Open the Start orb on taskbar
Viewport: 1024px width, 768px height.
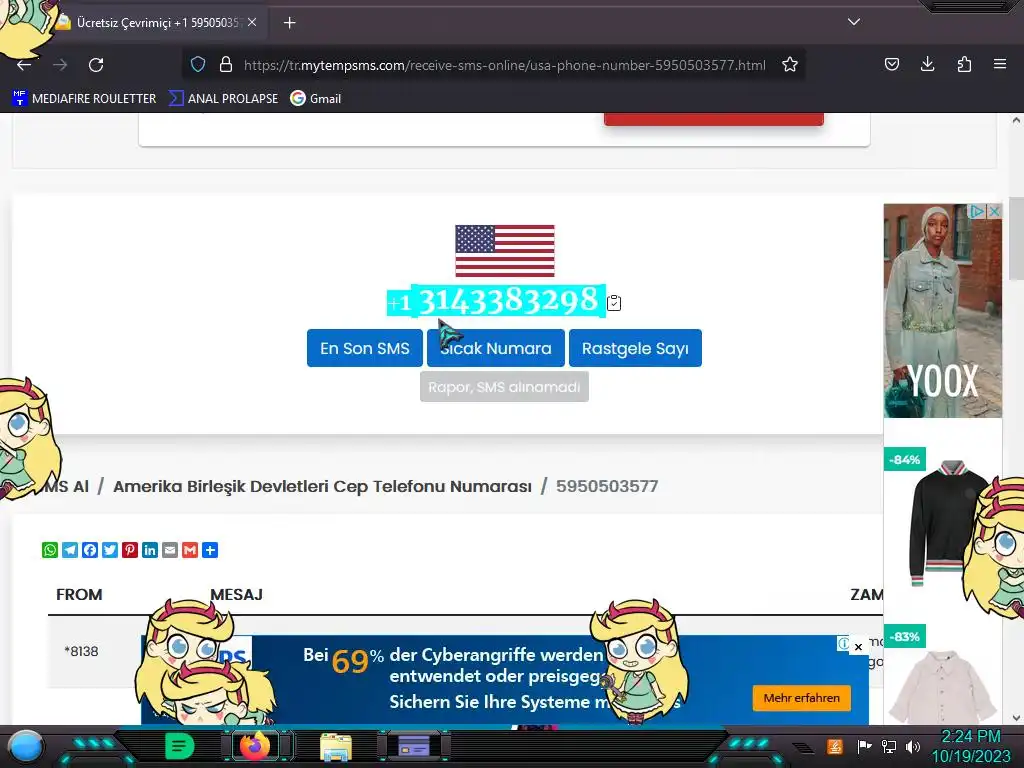[25, 746]
